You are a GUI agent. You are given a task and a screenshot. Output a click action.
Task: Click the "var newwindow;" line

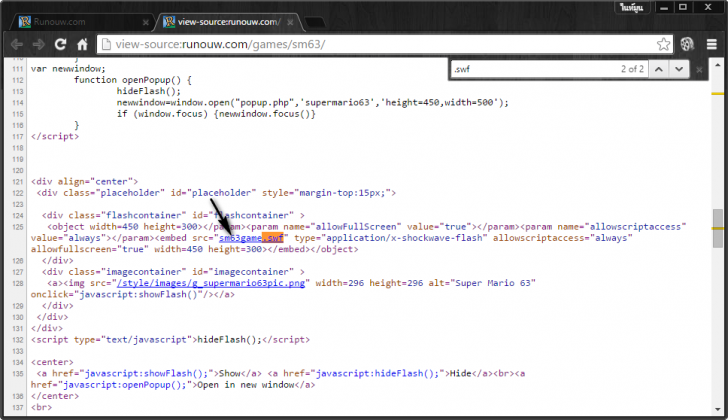click(68, 69)
